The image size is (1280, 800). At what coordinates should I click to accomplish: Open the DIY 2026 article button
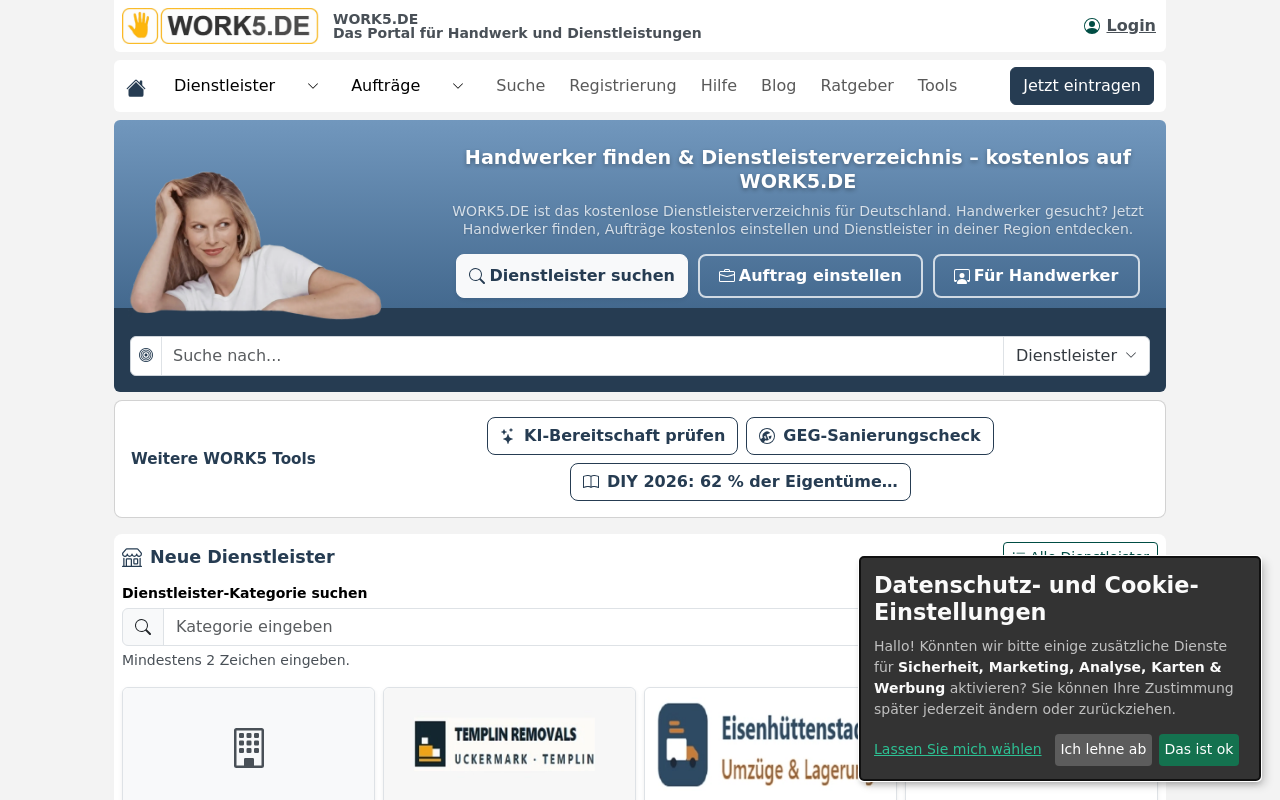click(740, 482)
